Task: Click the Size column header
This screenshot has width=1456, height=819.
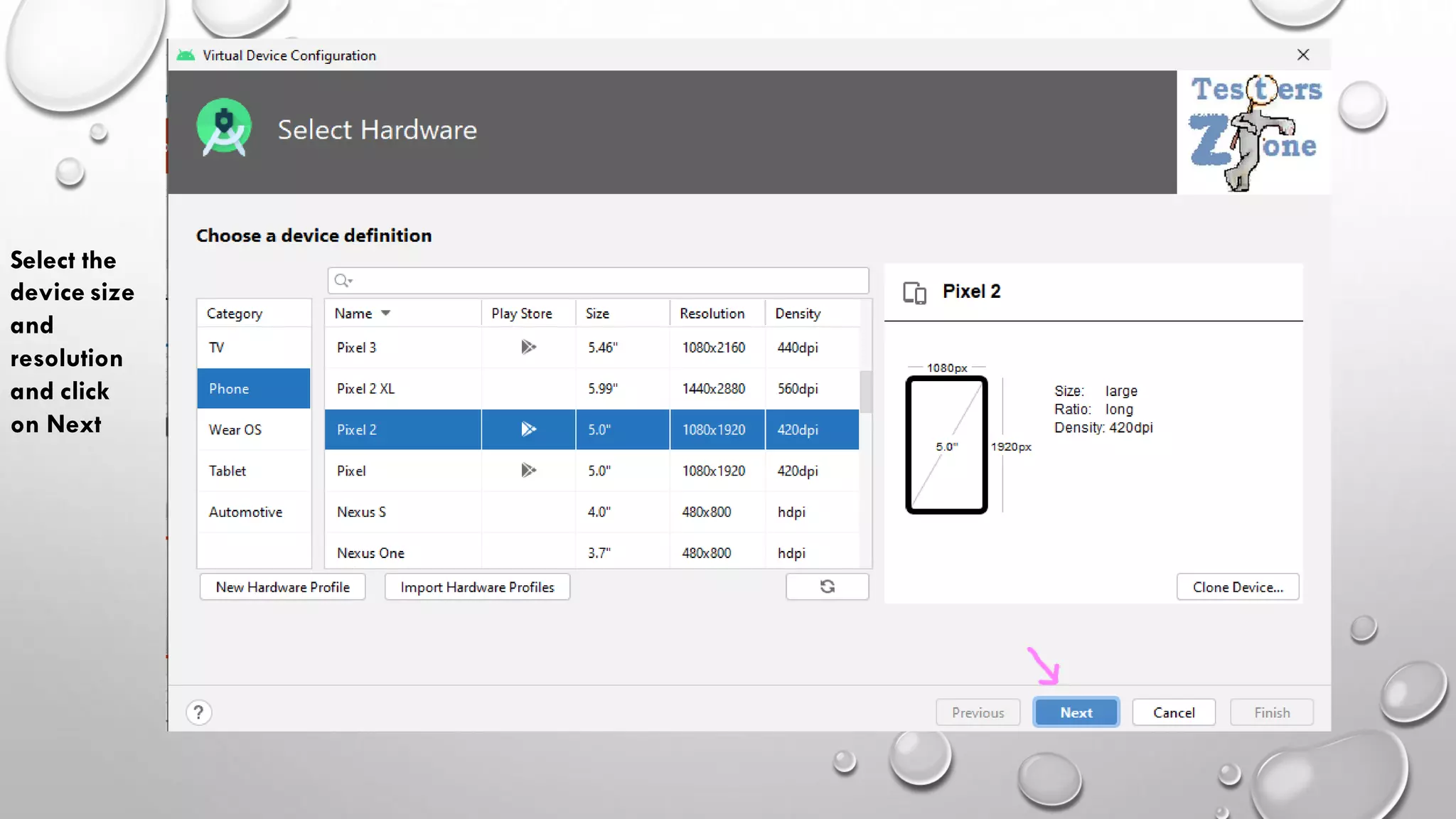Action: pos(622,314)
